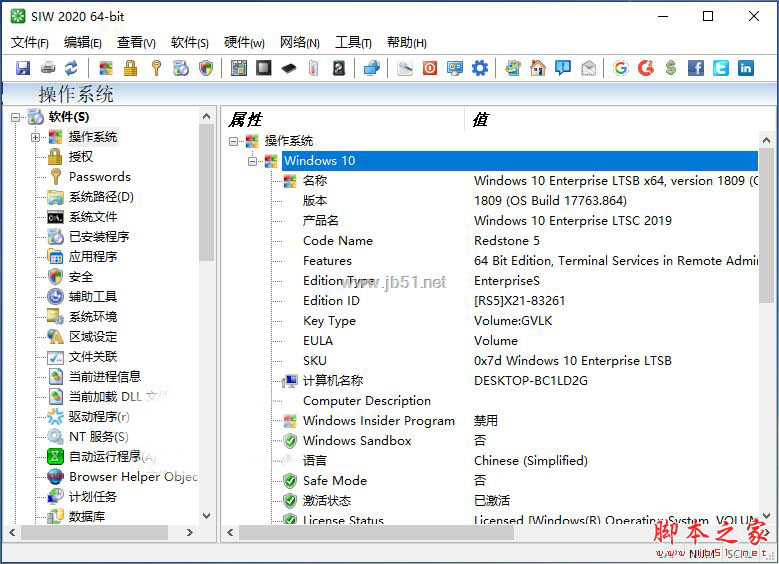779x564 pixels.
Task: Open Operating System info via toolbar Windows flag icon
Action: point(106,68)
